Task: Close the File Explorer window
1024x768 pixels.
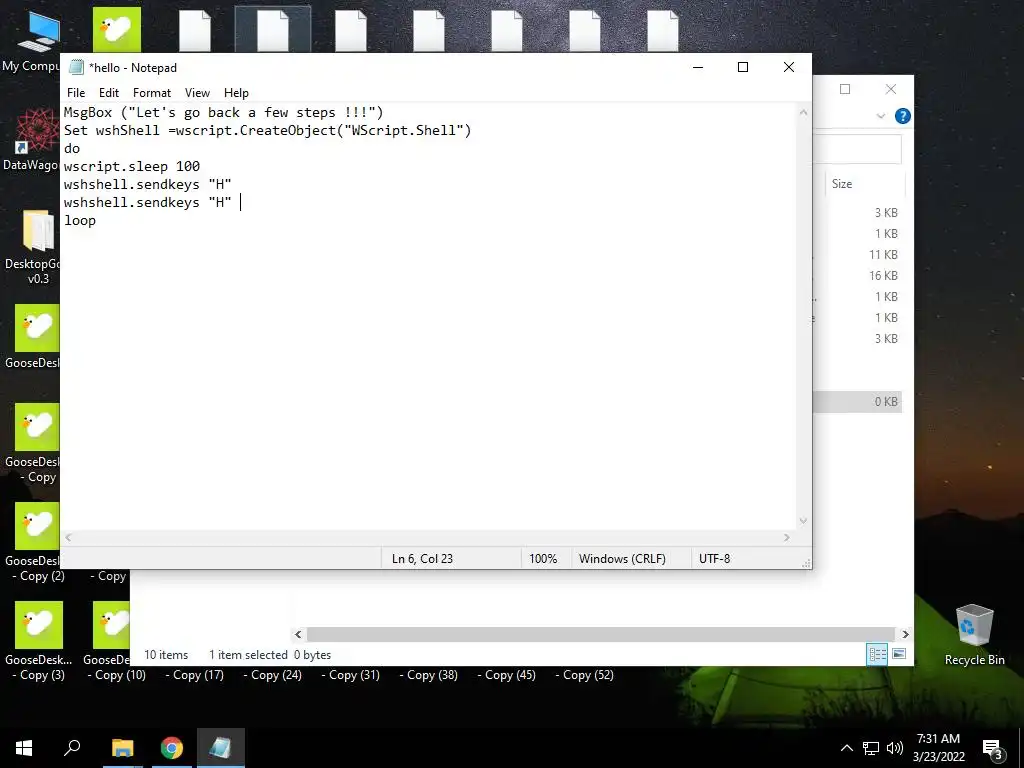Action: coord(891,89)
